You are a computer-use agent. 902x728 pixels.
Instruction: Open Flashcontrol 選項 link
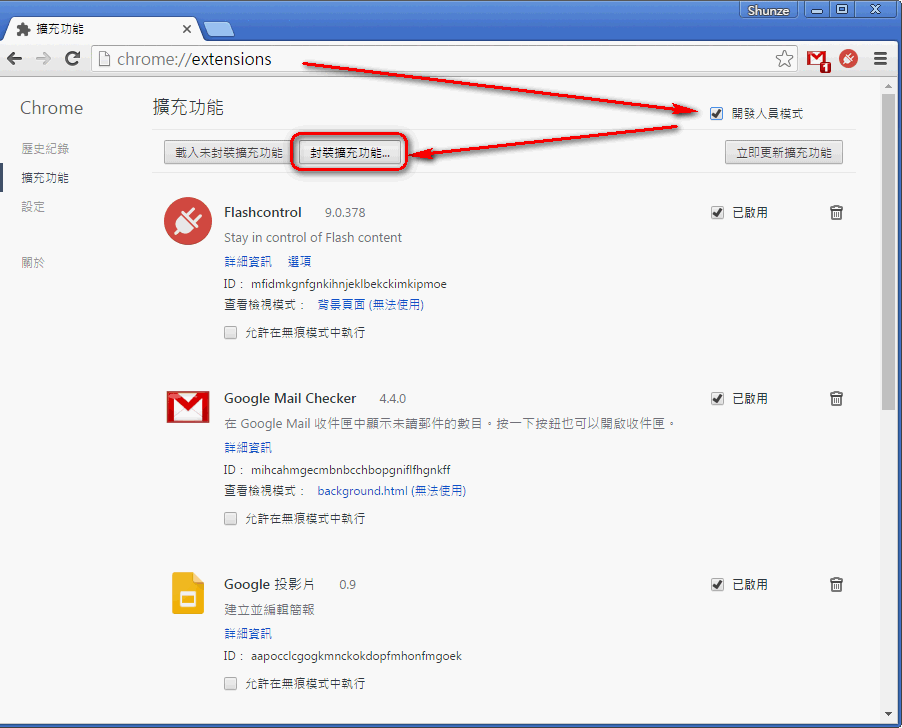coord(299,262)
